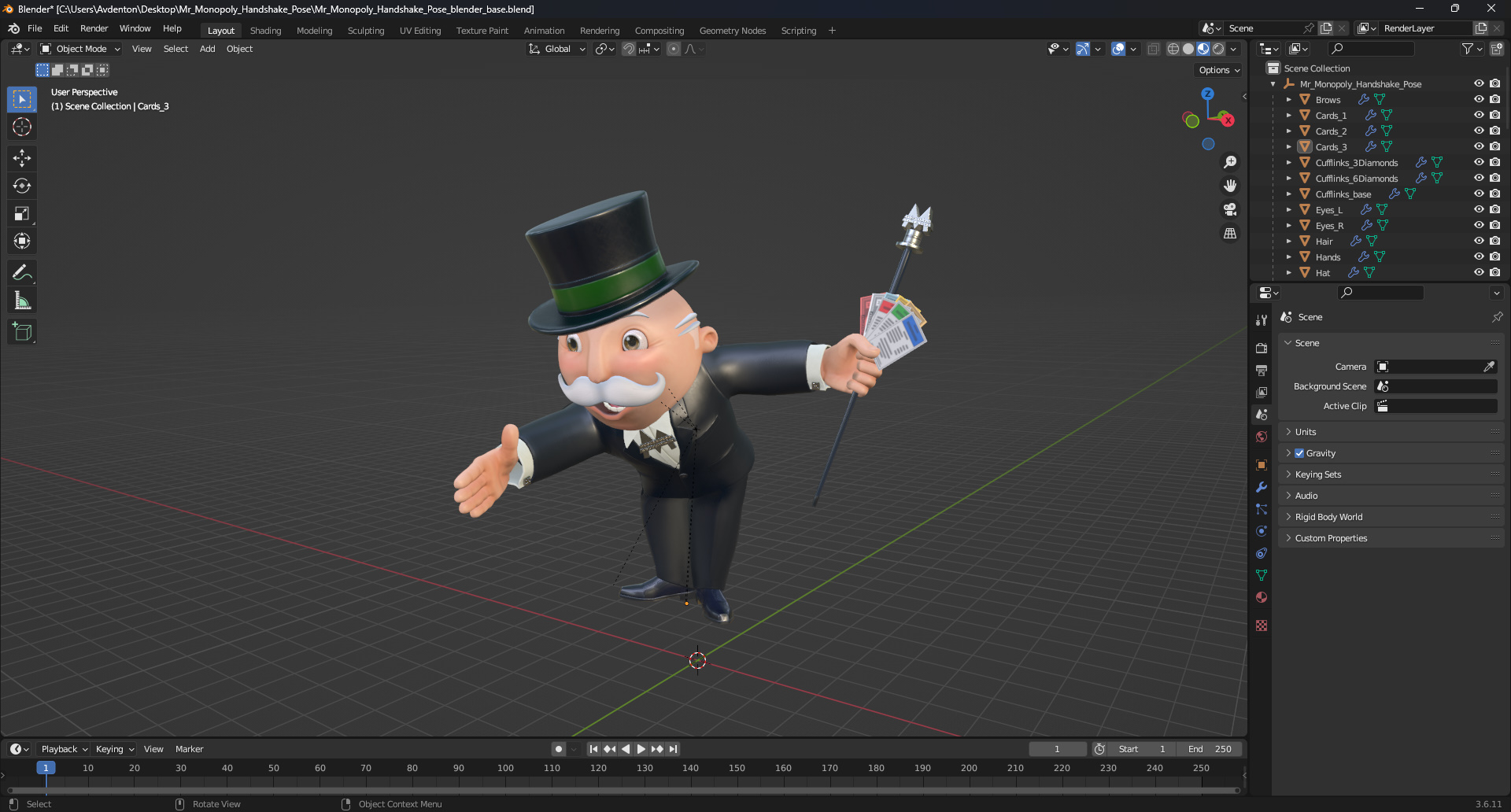1511x812 pixels.
Task: Hide Brows in viewport via eye icon
Action: (1479, 99)
